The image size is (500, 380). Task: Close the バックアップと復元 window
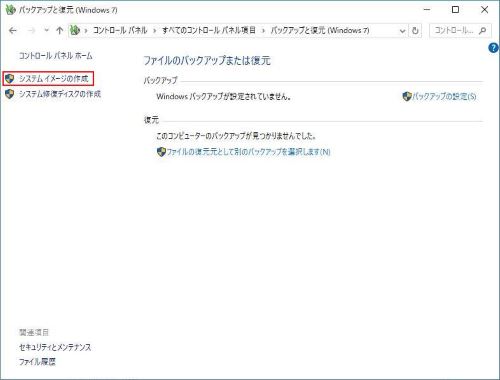tap(484, 10)
